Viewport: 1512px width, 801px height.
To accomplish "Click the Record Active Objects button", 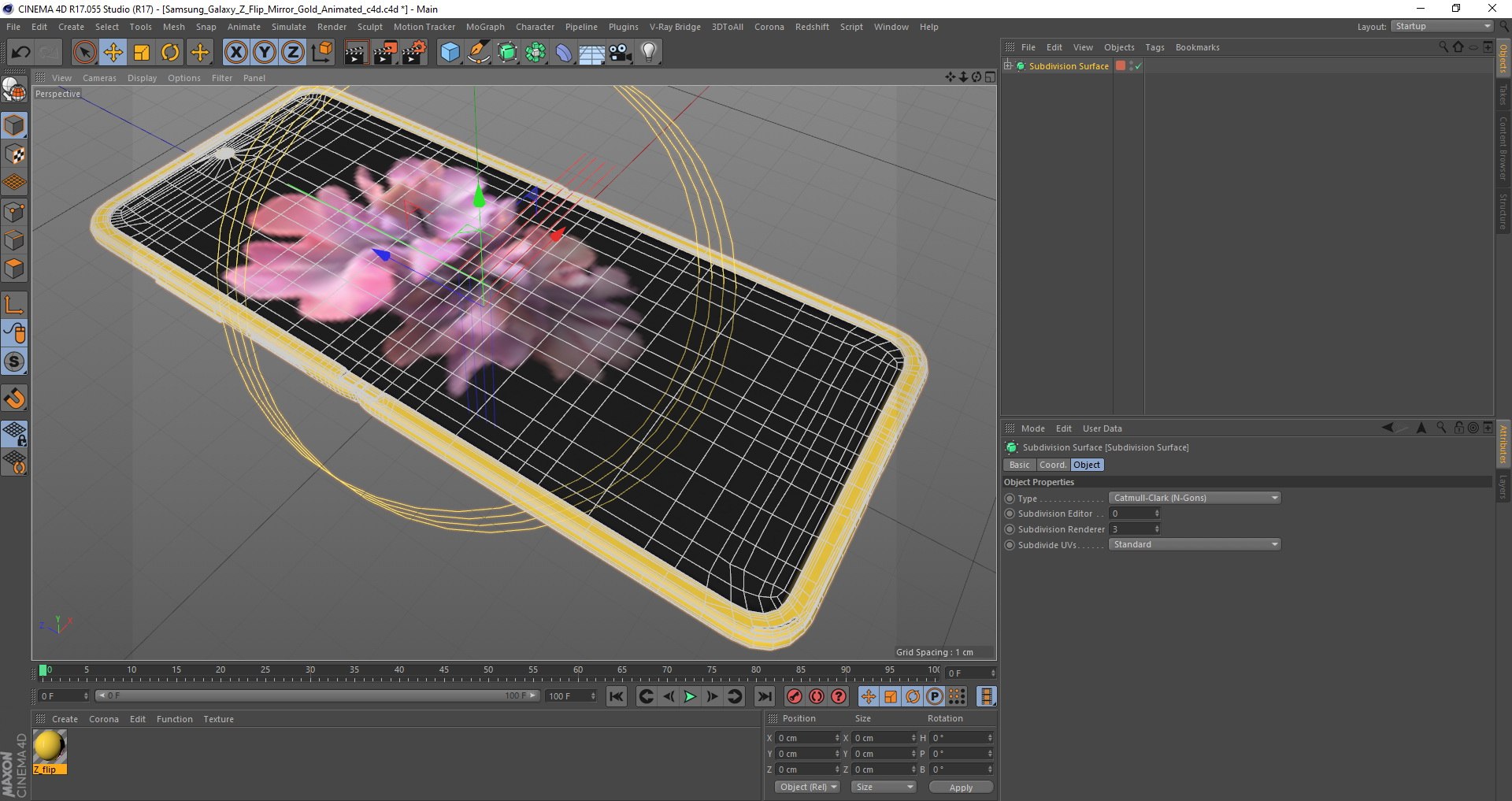I will pos(795,696).
